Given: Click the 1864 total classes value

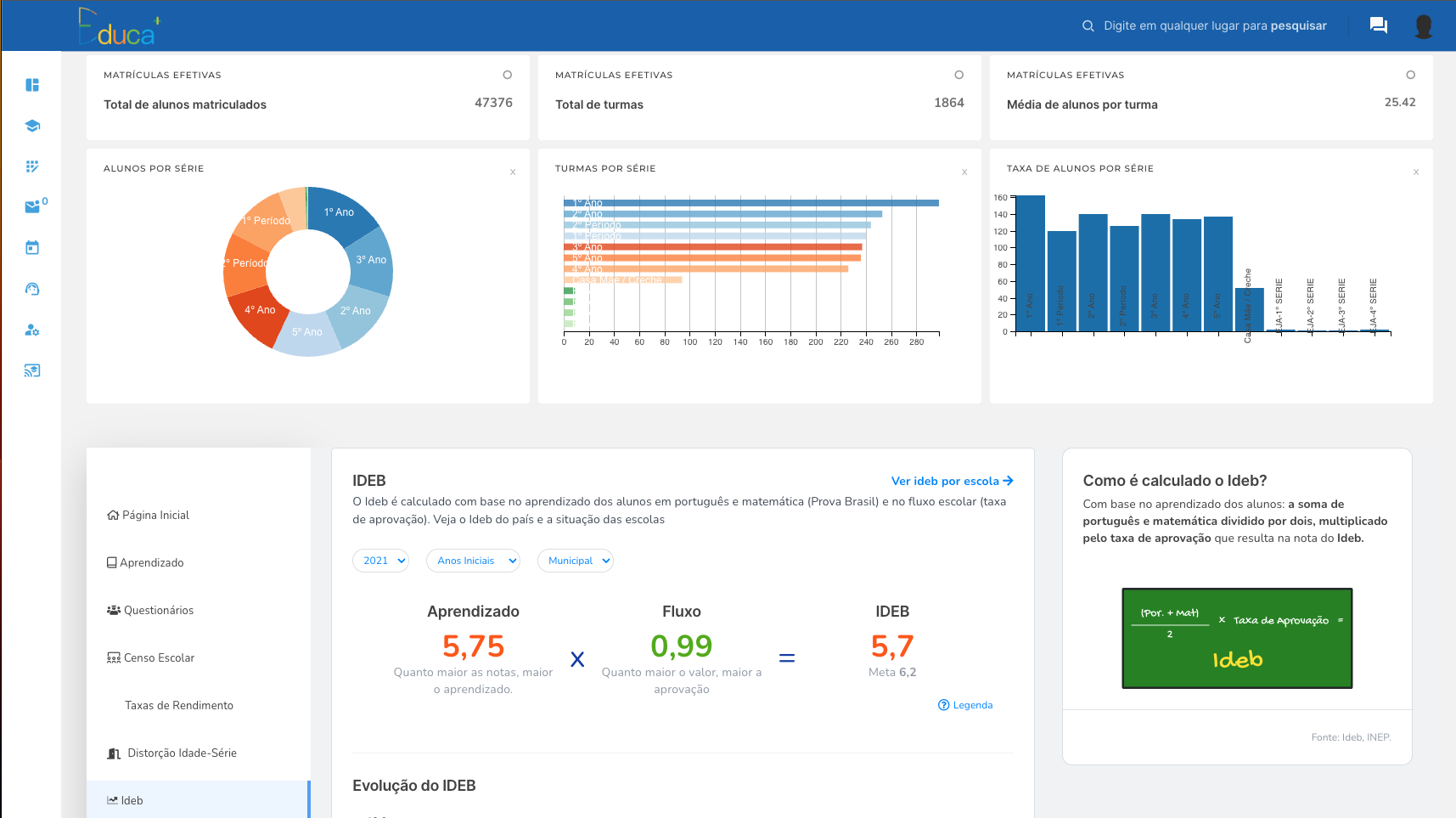Looking at the screenshot, I should pos(949,103).
